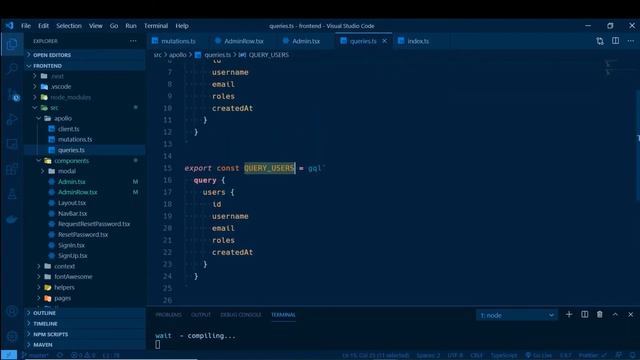
Task: Open the Selection menu
Action: pos(69,26)
